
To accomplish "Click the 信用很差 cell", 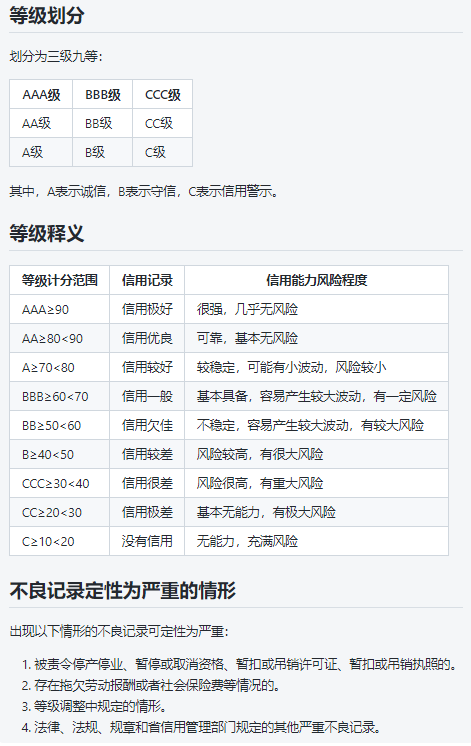I will [x=147, y=483].
